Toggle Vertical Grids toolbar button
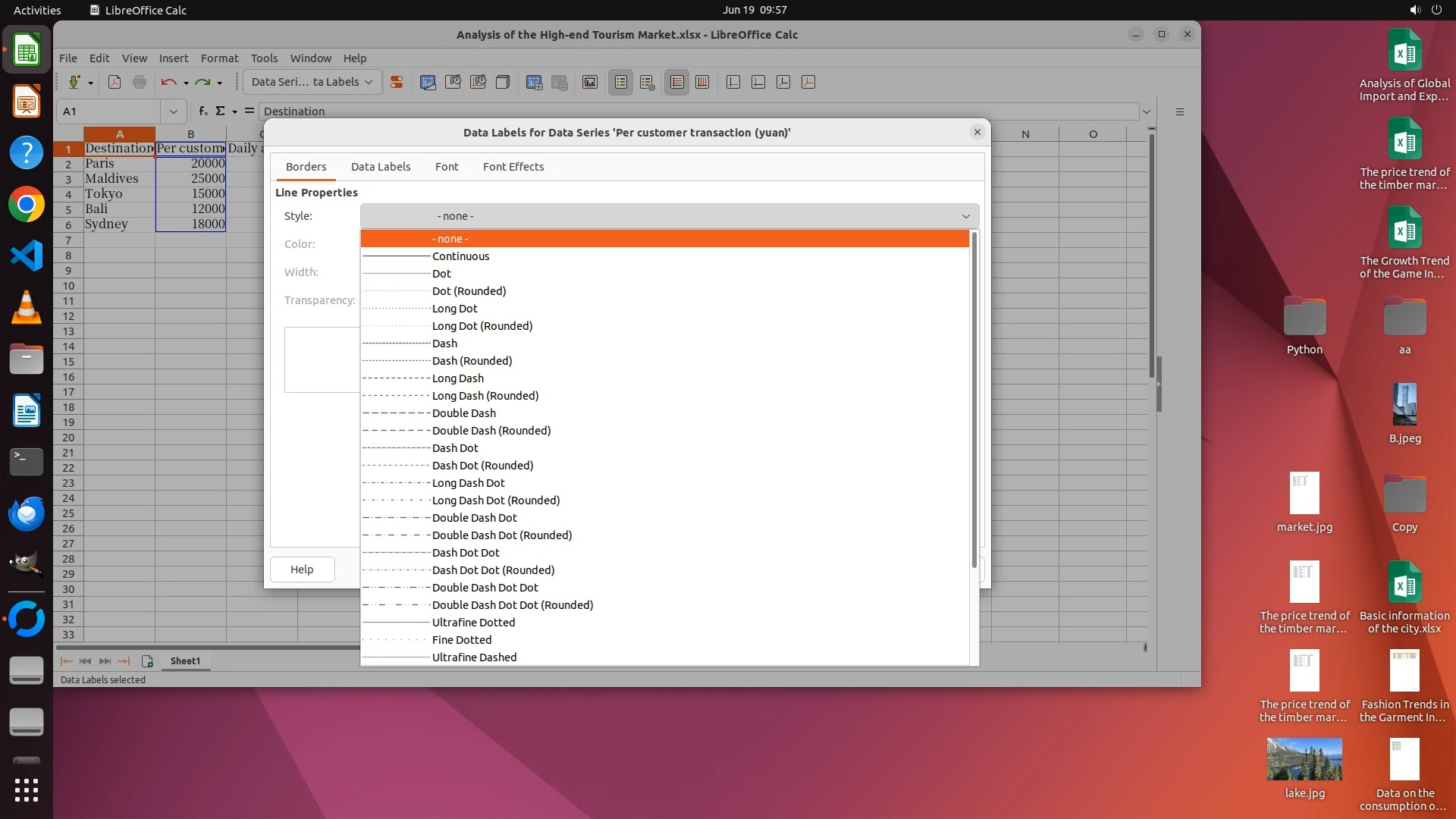 click(x=702, y=82)
